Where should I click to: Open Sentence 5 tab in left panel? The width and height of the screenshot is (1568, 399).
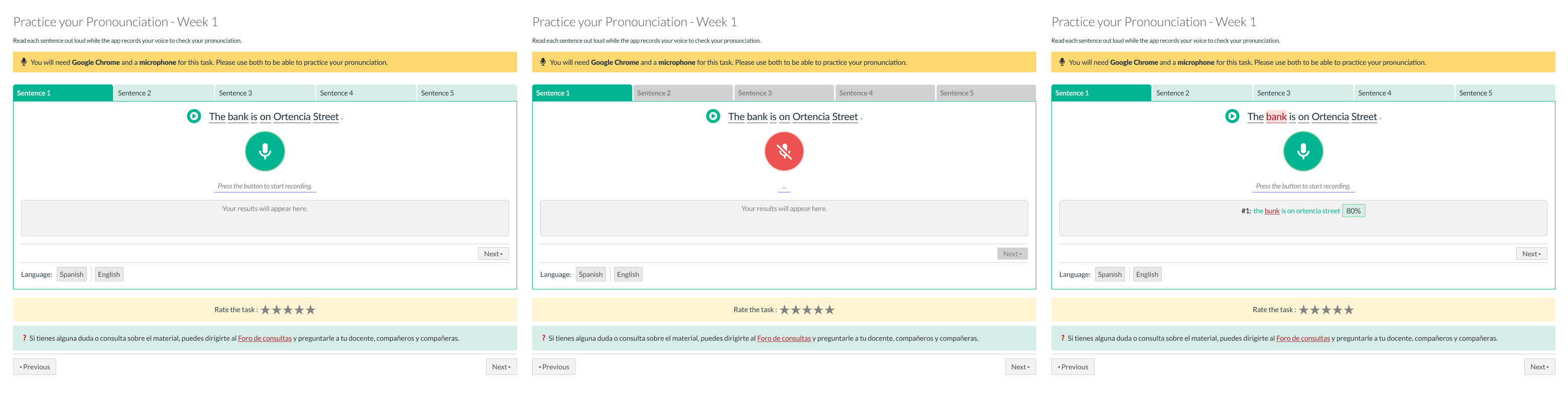point(467,92)
